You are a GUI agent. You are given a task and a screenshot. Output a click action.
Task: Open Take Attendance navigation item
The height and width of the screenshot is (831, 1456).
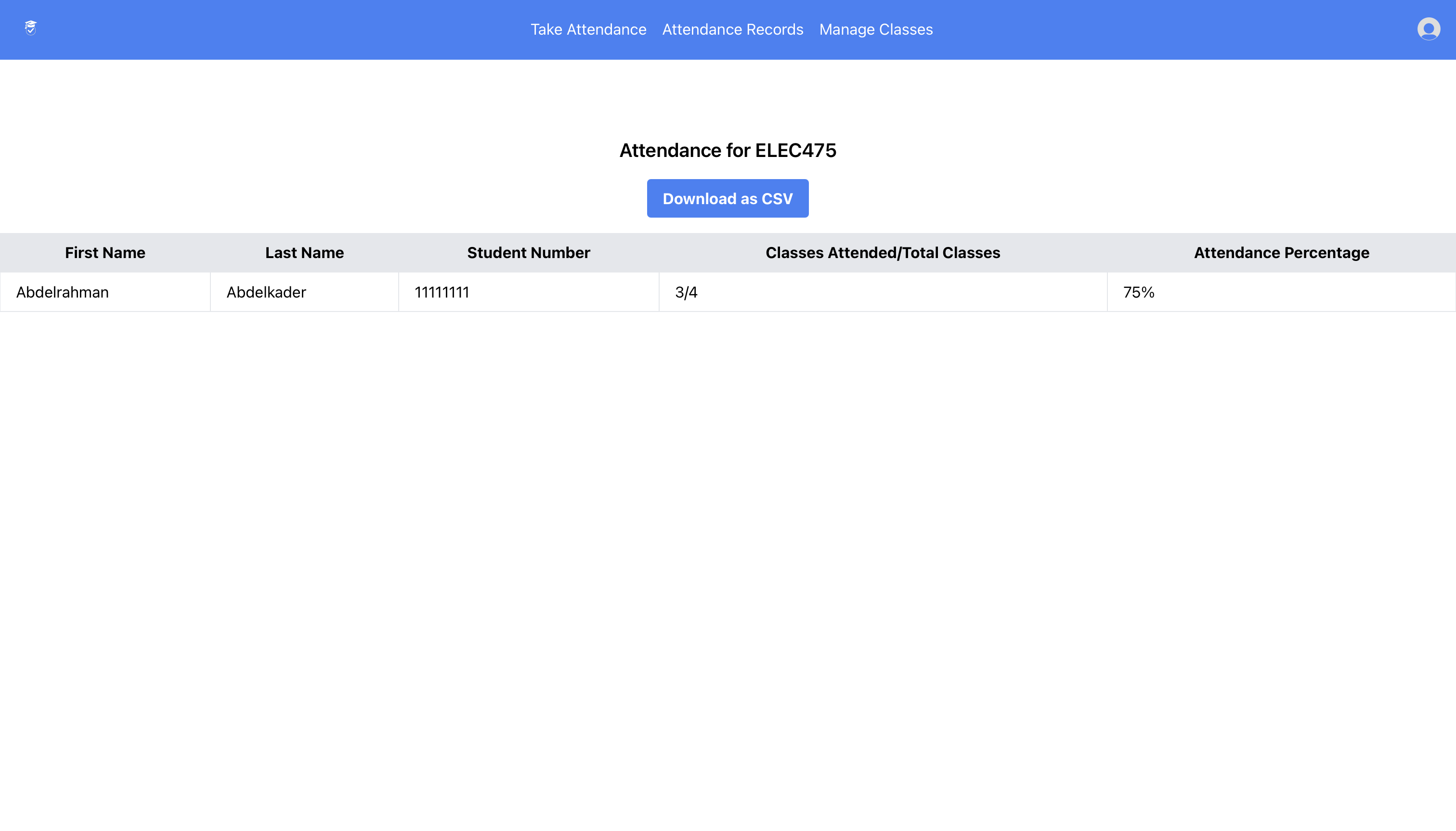pyautogui.click(x=588, y=29)
